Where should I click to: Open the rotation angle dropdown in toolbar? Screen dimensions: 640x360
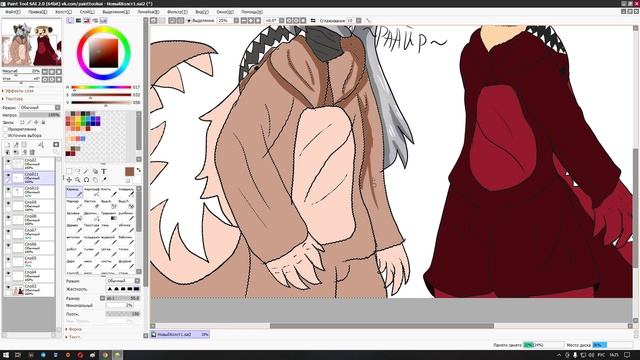point(281,20)
